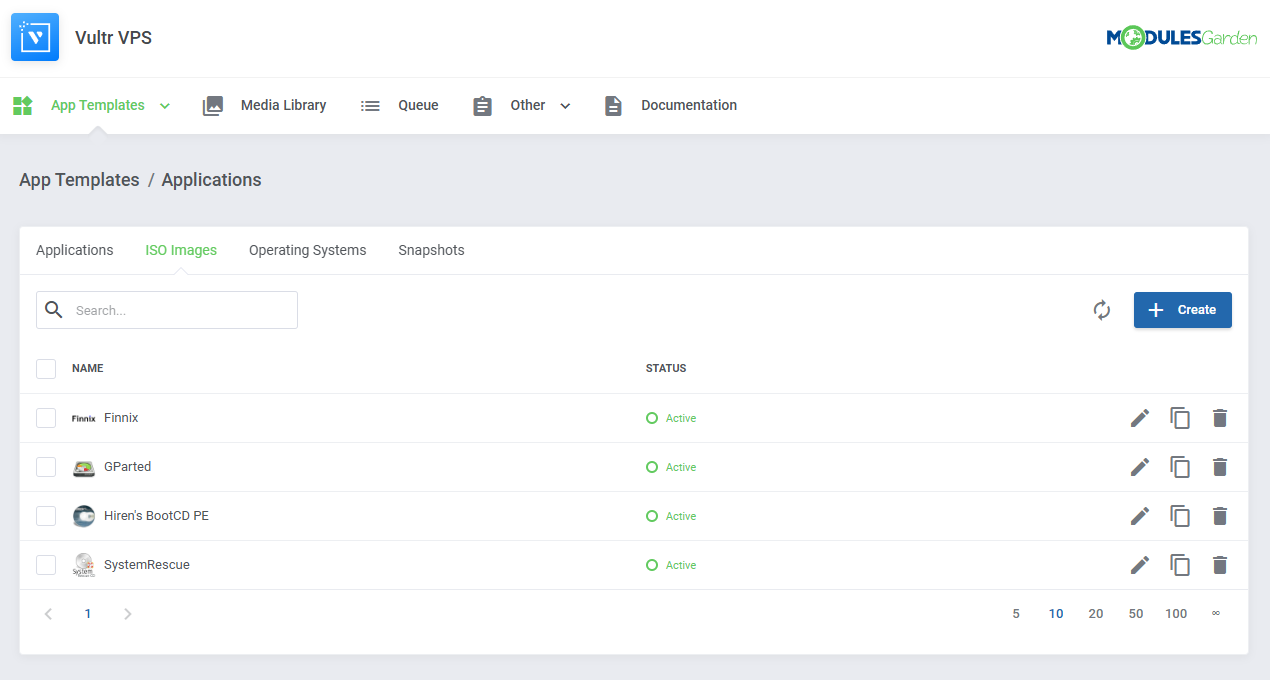The height and width of the screenshot is (680, 1270).
Task: Delete the SystemRescue ISO image
Action: [x=1220, y=565]
